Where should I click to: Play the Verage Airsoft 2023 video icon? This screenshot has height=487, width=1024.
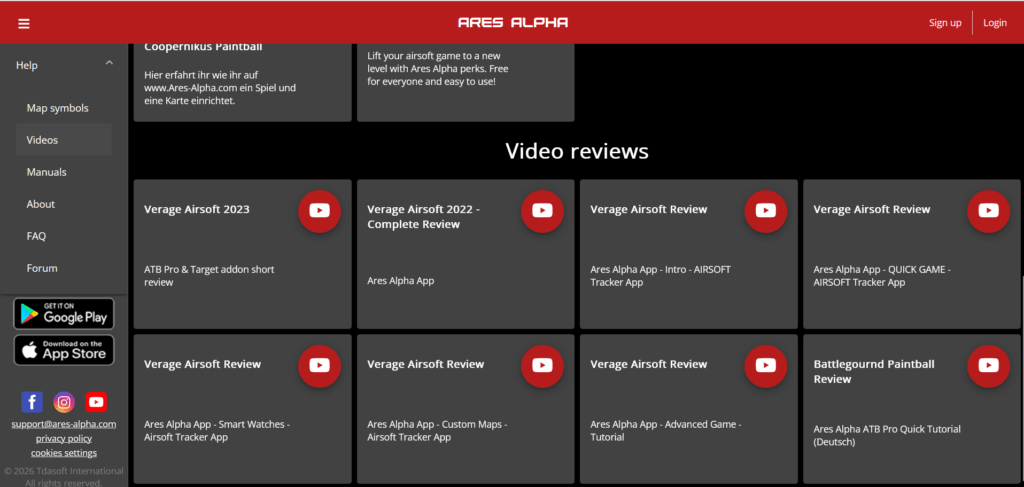point(319,210)
